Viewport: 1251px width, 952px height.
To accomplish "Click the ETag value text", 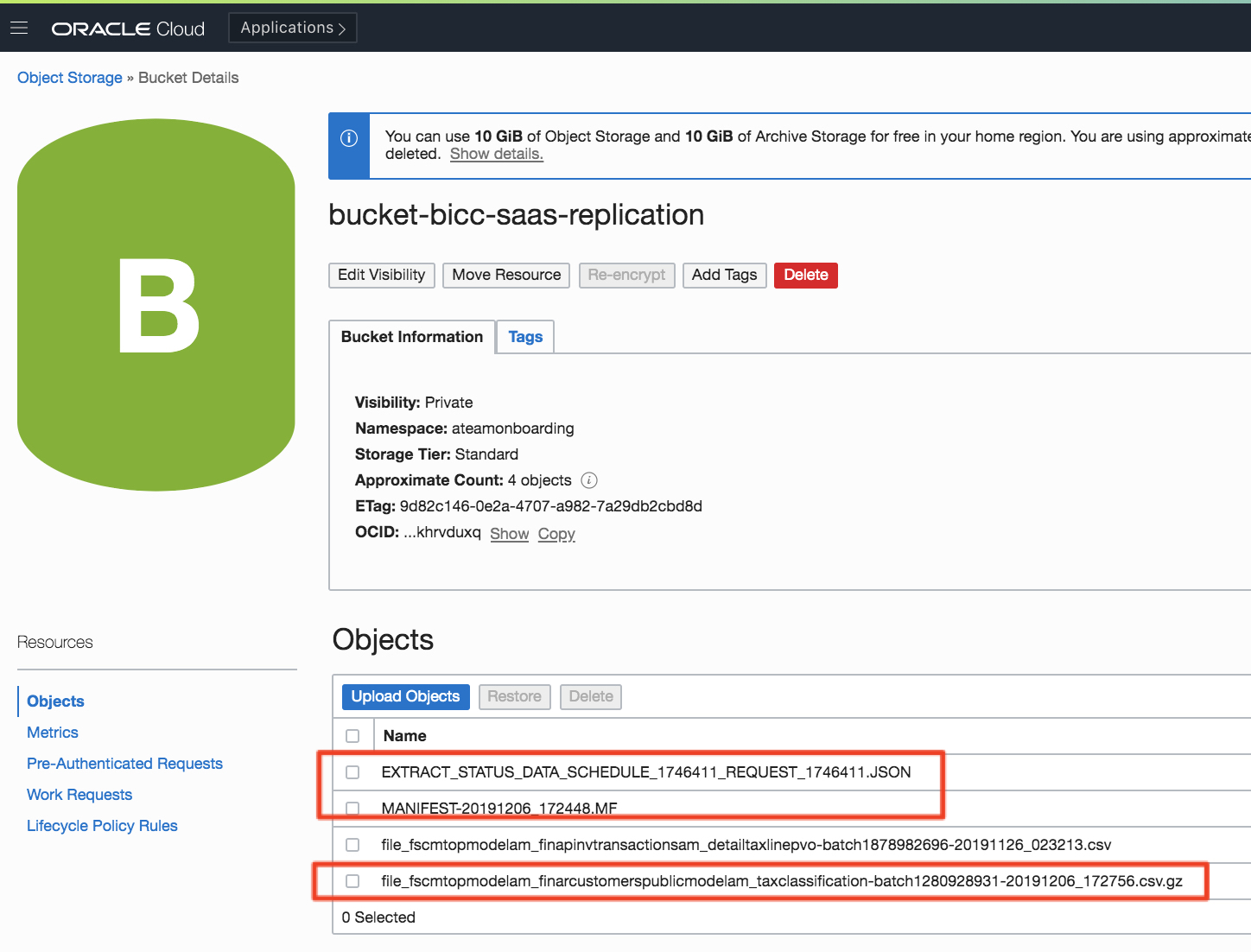I will (x=551, y=506).
